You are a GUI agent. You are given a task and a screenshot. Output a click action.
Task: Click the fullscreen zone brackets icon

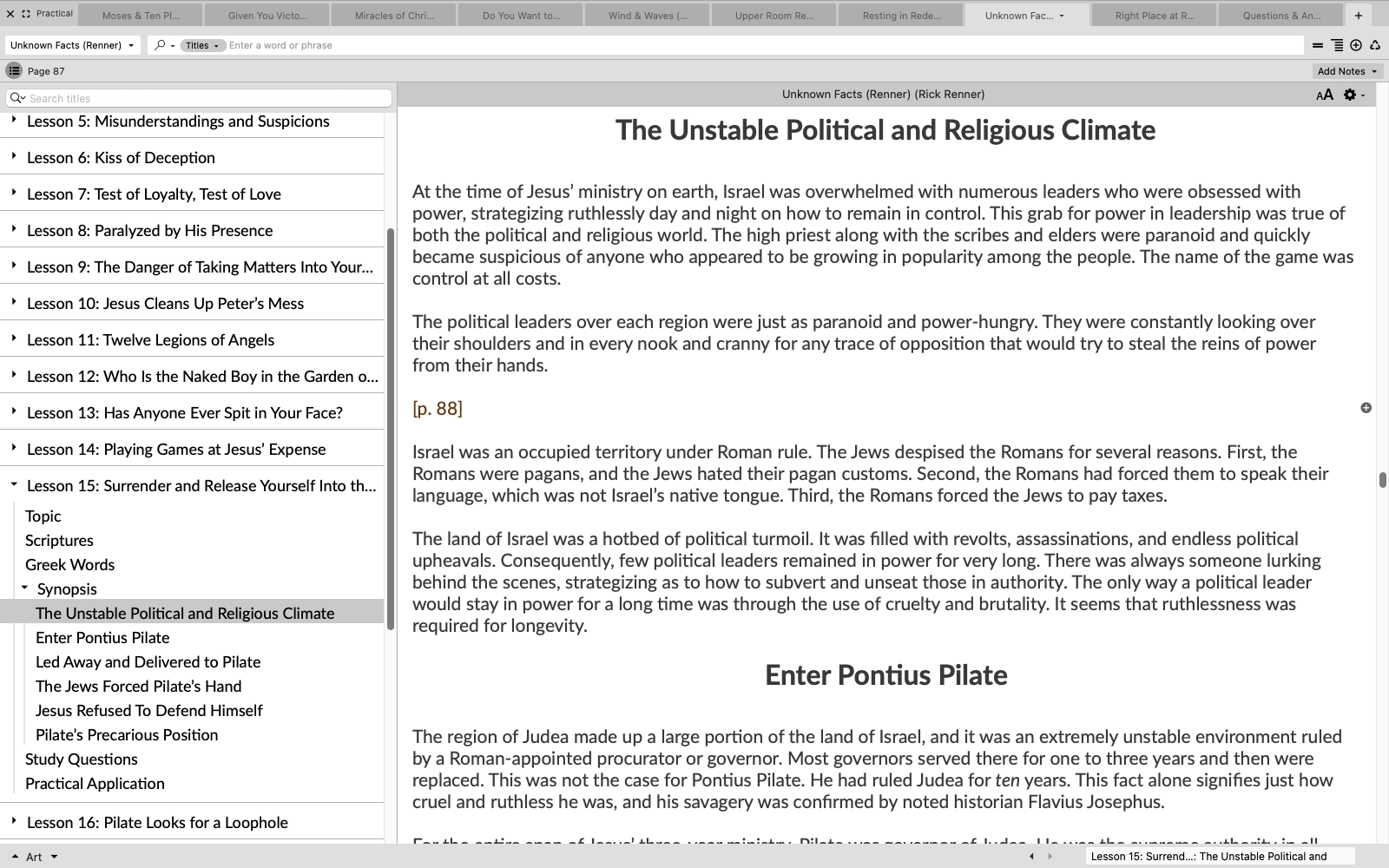26,14
